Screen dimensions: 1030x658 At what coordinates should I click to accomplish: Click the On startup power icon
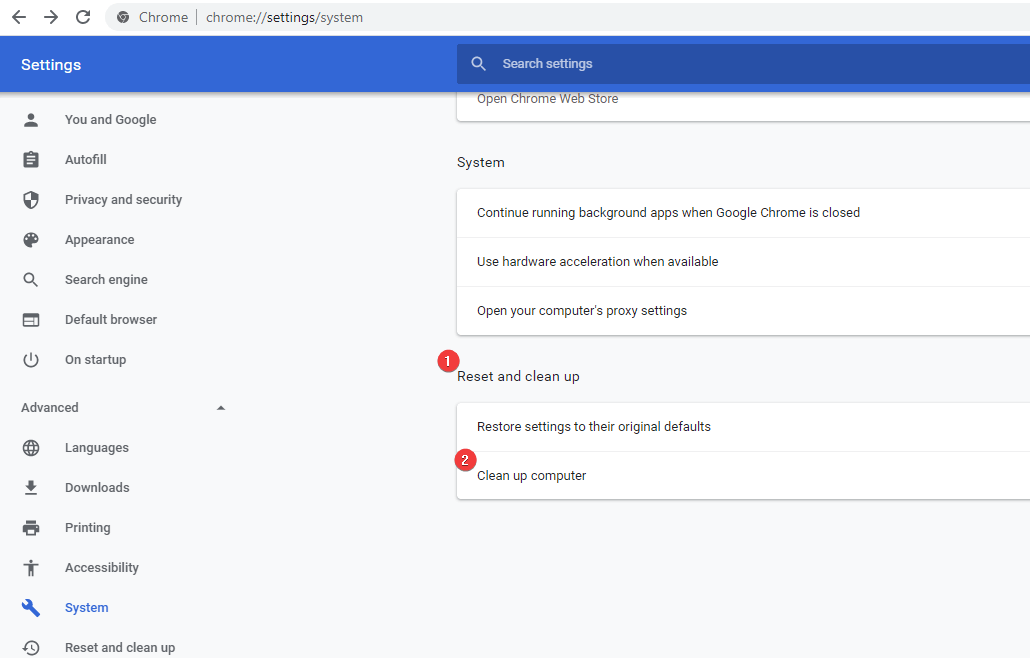[x=31, y=360]
